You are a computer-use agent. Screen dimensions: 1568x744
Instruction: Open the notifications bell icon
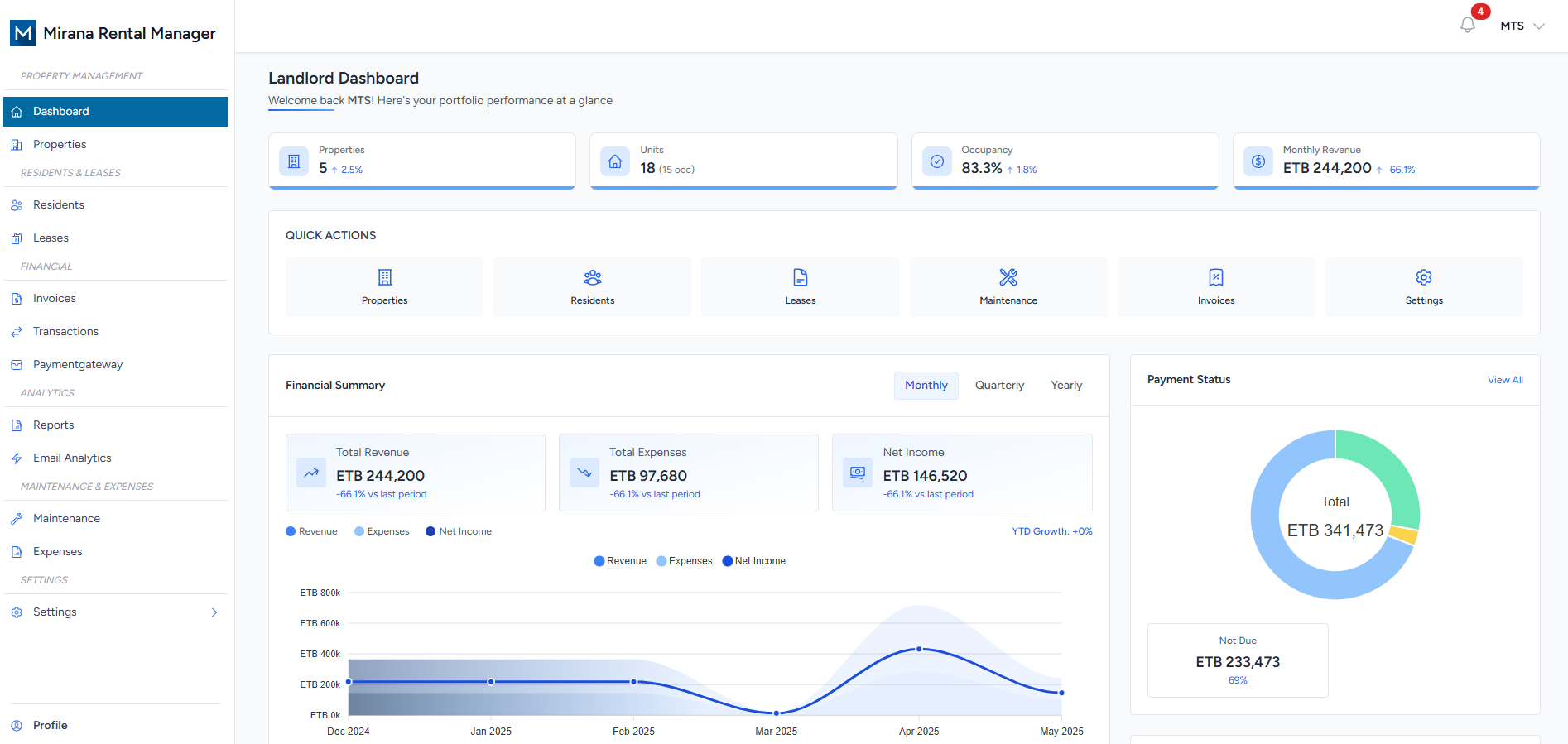(x=1468, y=26)
